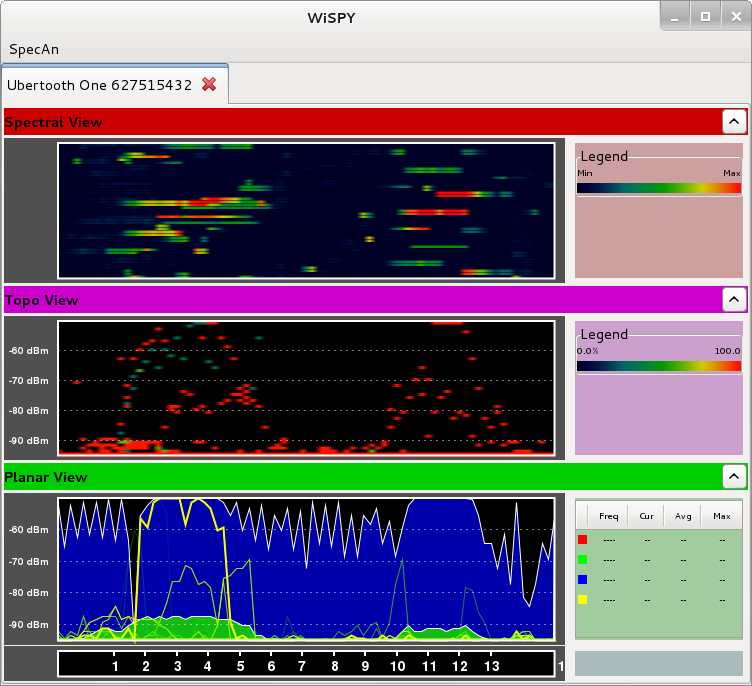Close the Ubertooth One 627515432 tab
The width and height of the screenshot is (752, 686).
(x=209, y=84)
